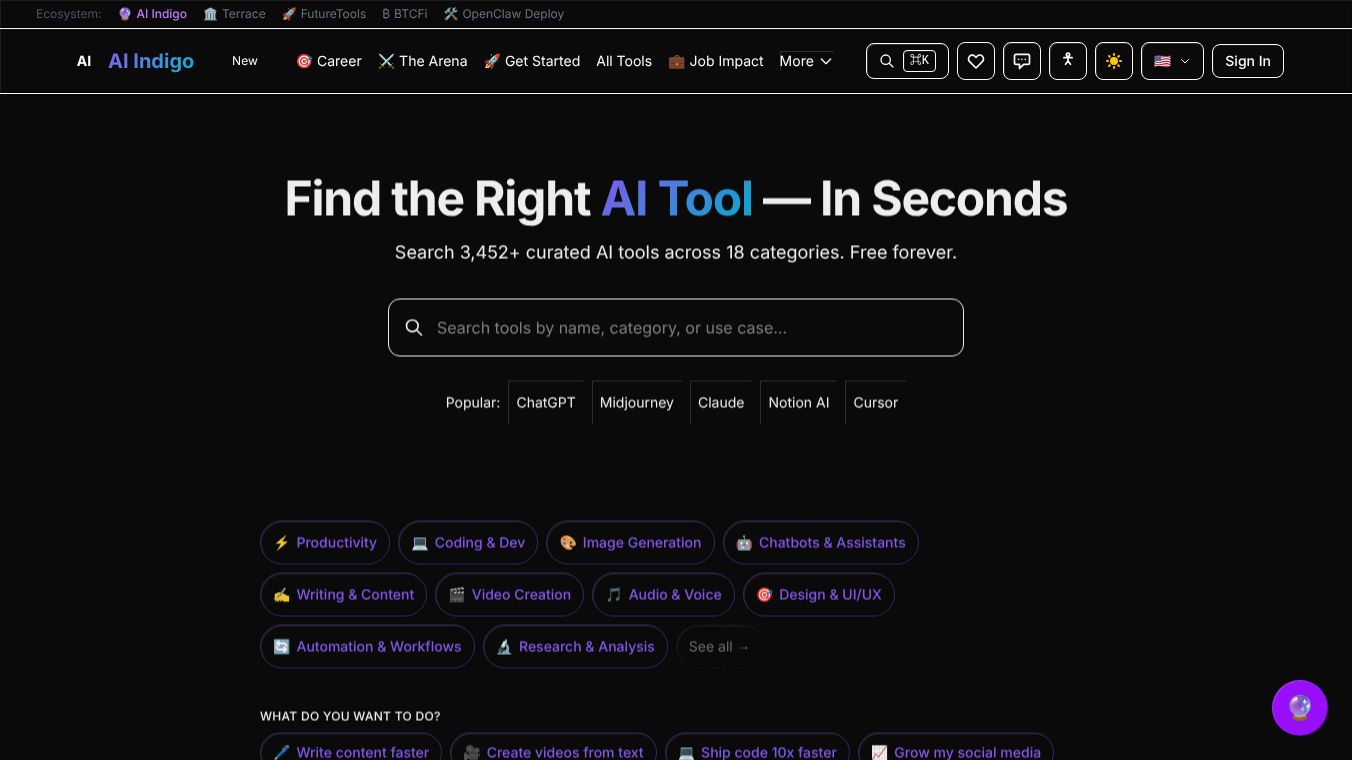Expand the More navigation dropdown
Screen dimensions: 1352x760
pos(805,61)
